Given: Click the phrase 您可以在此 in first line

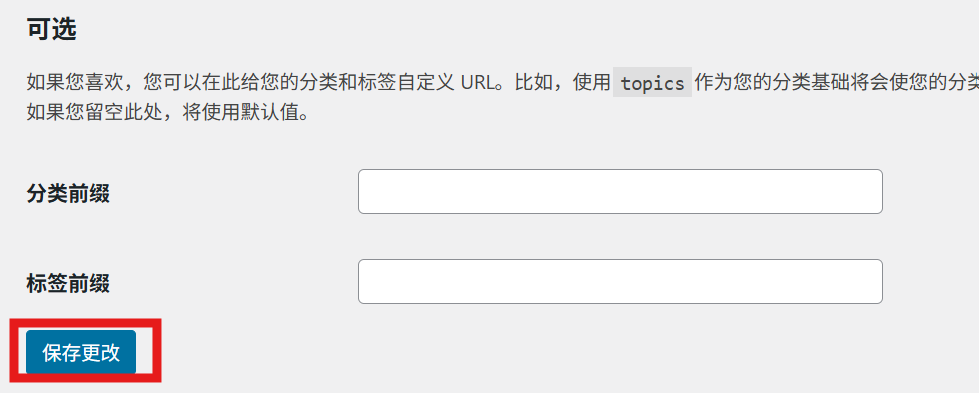Looking at the screenshot, I should (191, 82).
